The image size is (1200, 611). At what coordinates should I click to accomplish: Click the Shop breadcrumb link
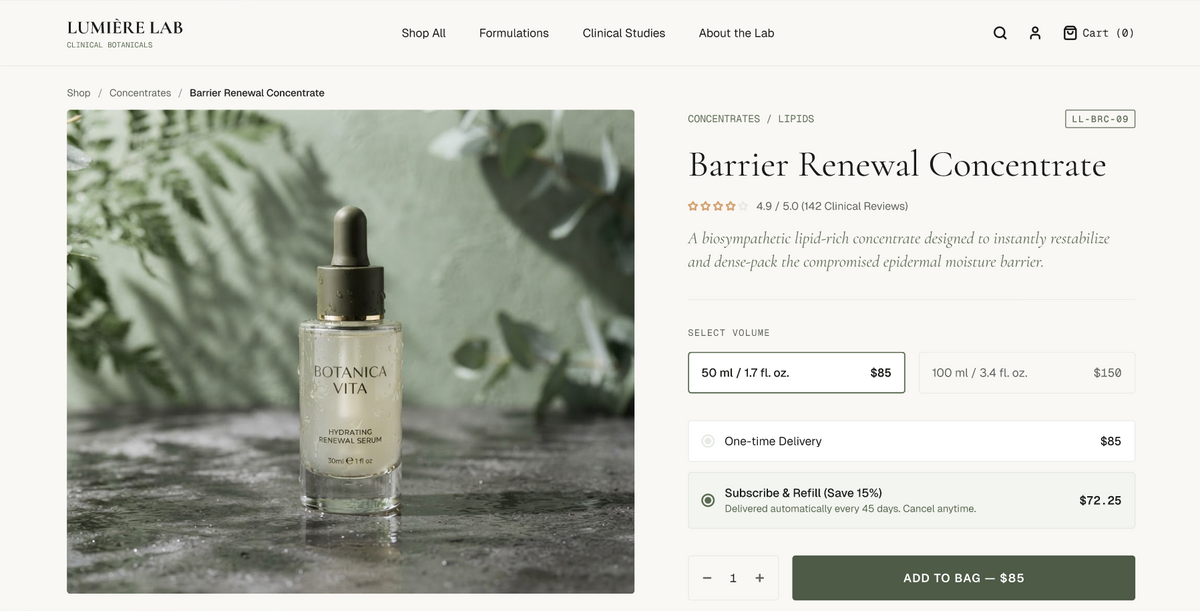point(79,93)
